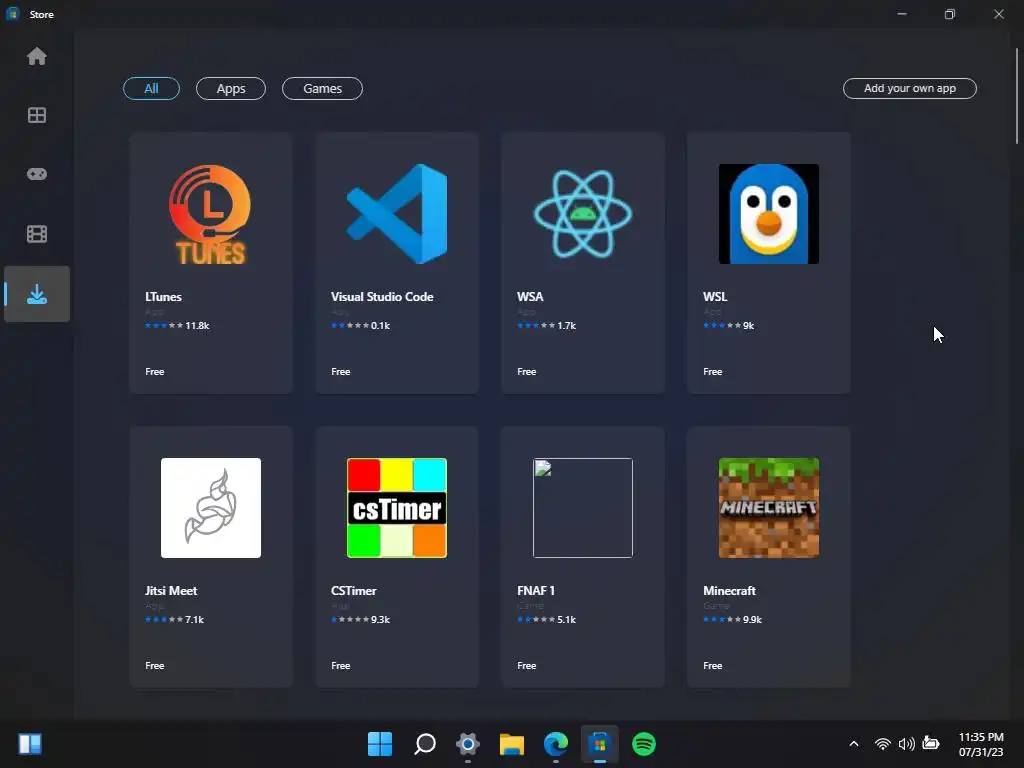Click the vertical scrollbar of Store window
Image resolution: width=1024 pixels, height=768 pixels.
pyautogui.click(x=1017, y=95)
